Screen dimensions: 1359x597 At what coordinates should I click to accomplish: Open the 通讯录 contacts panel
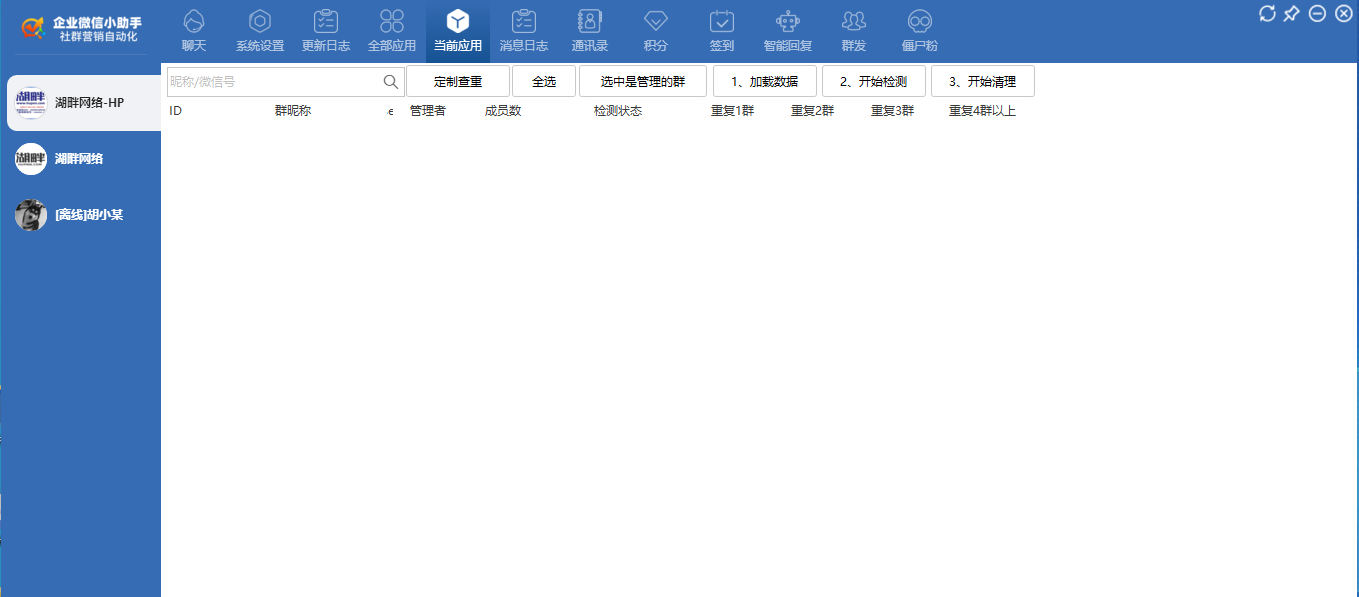coord(589,30)
